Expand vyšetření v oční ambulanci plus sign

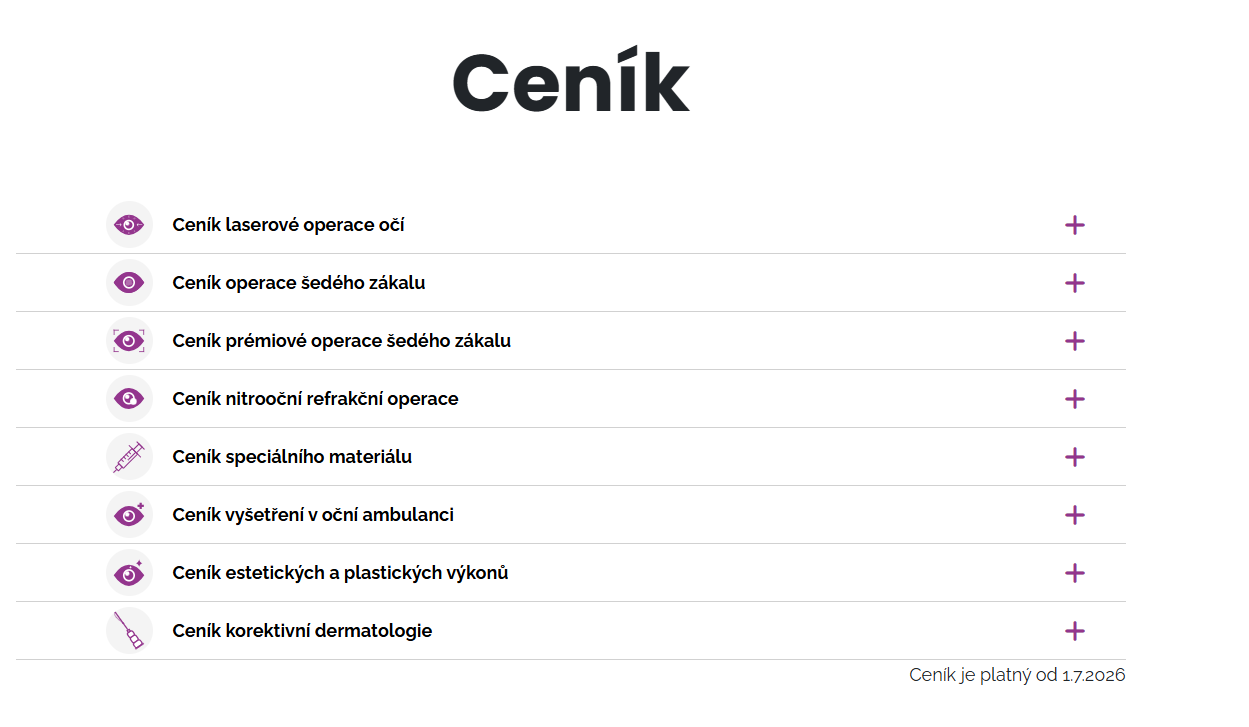[1075, 515]
